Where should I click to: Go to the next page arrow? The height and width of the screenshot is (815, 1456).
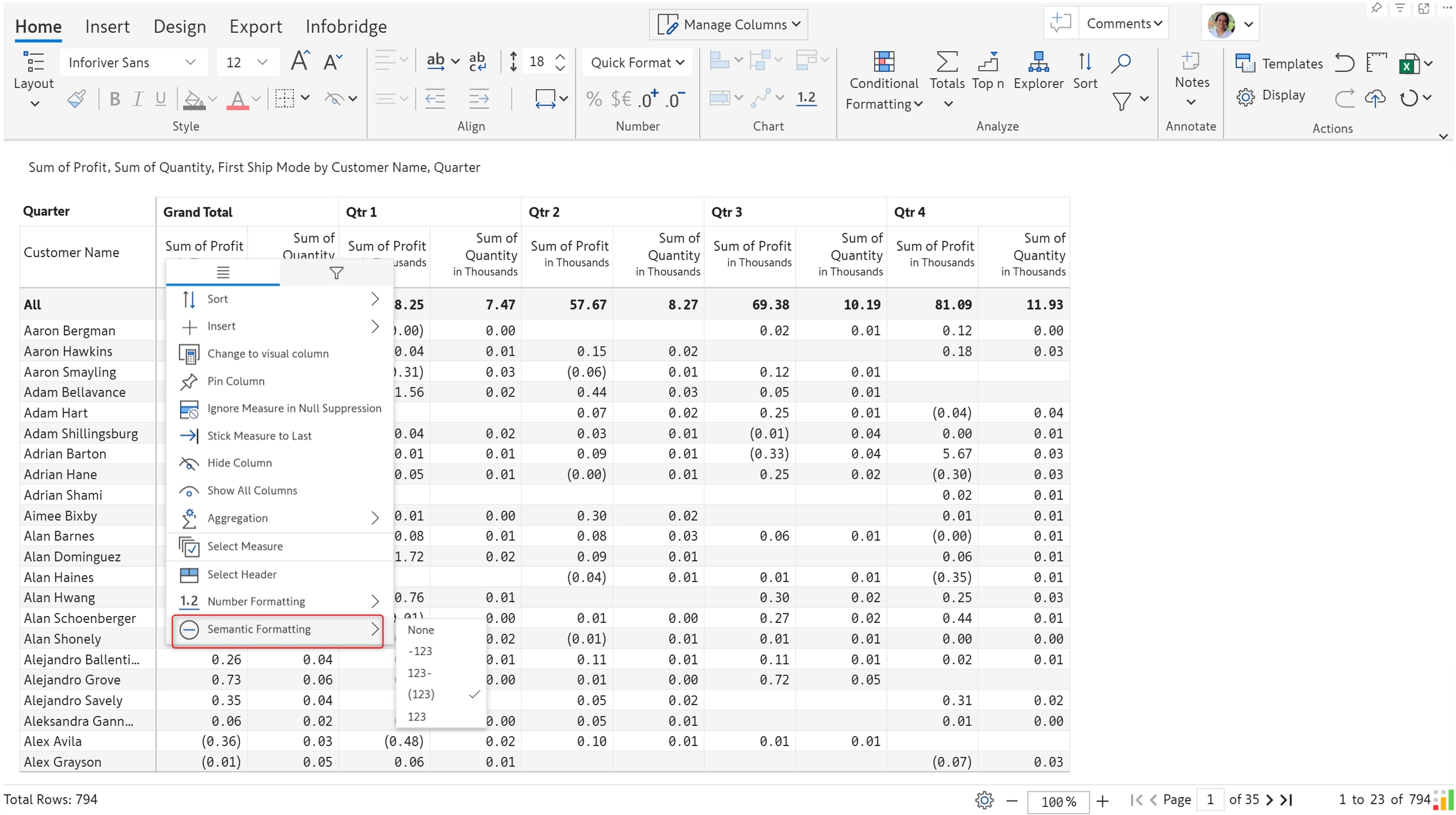(x=1270, y=800)
